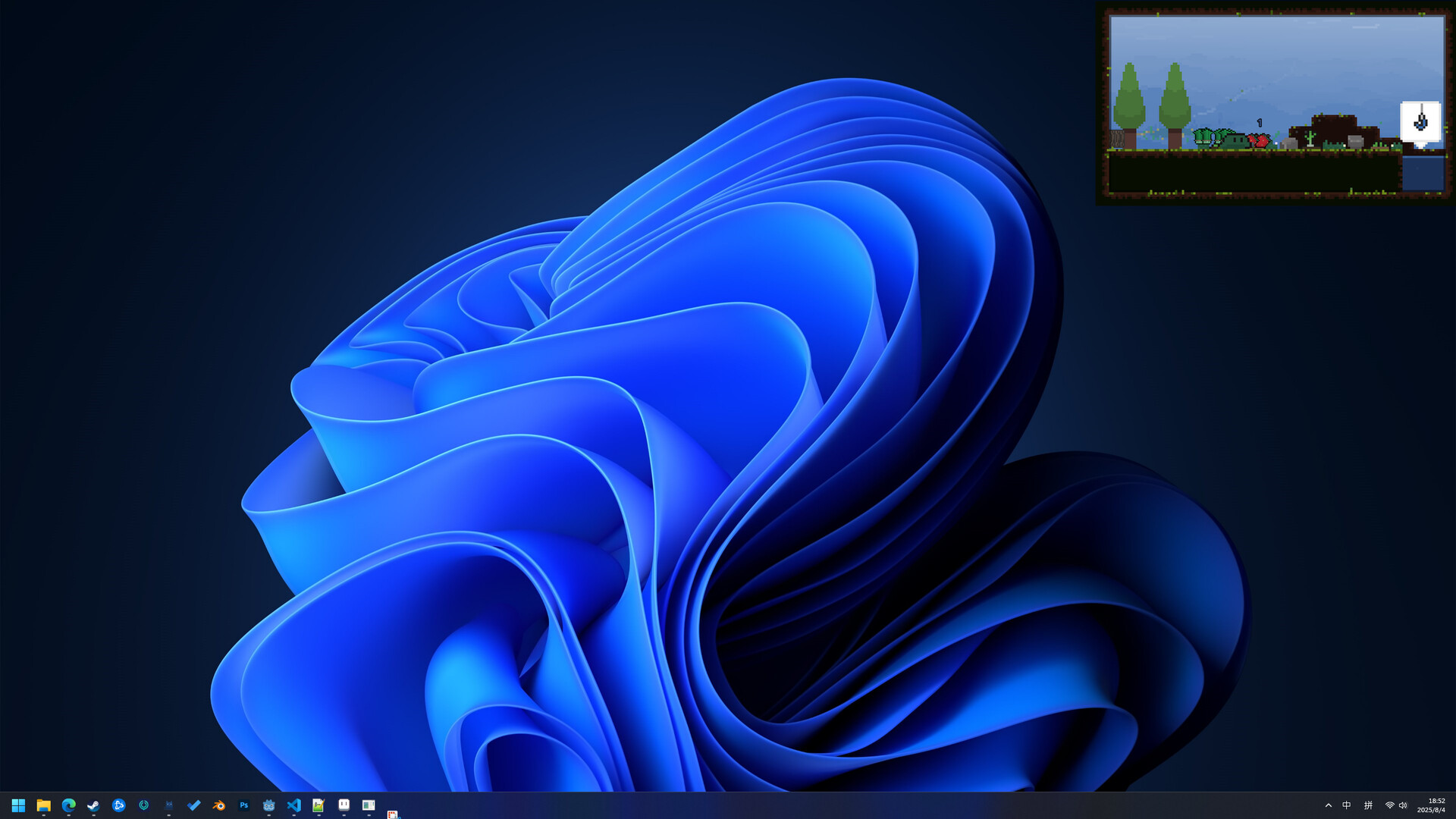
Task: Expand hidden system tray icons chevron
Action: [1329, 805]
